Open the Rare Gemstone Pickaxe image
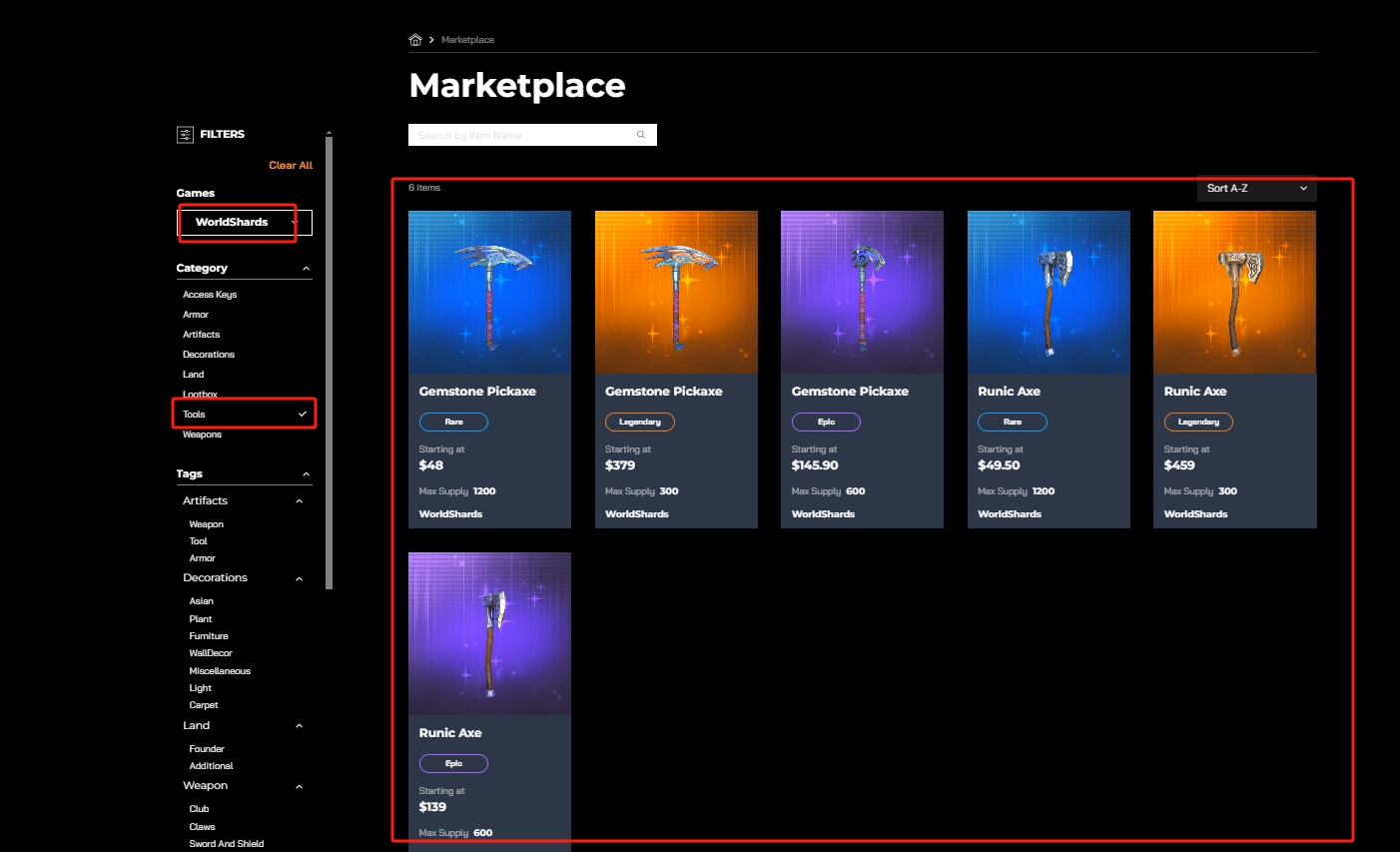The height and width of the screenshot is (852, 1400). 489,292
